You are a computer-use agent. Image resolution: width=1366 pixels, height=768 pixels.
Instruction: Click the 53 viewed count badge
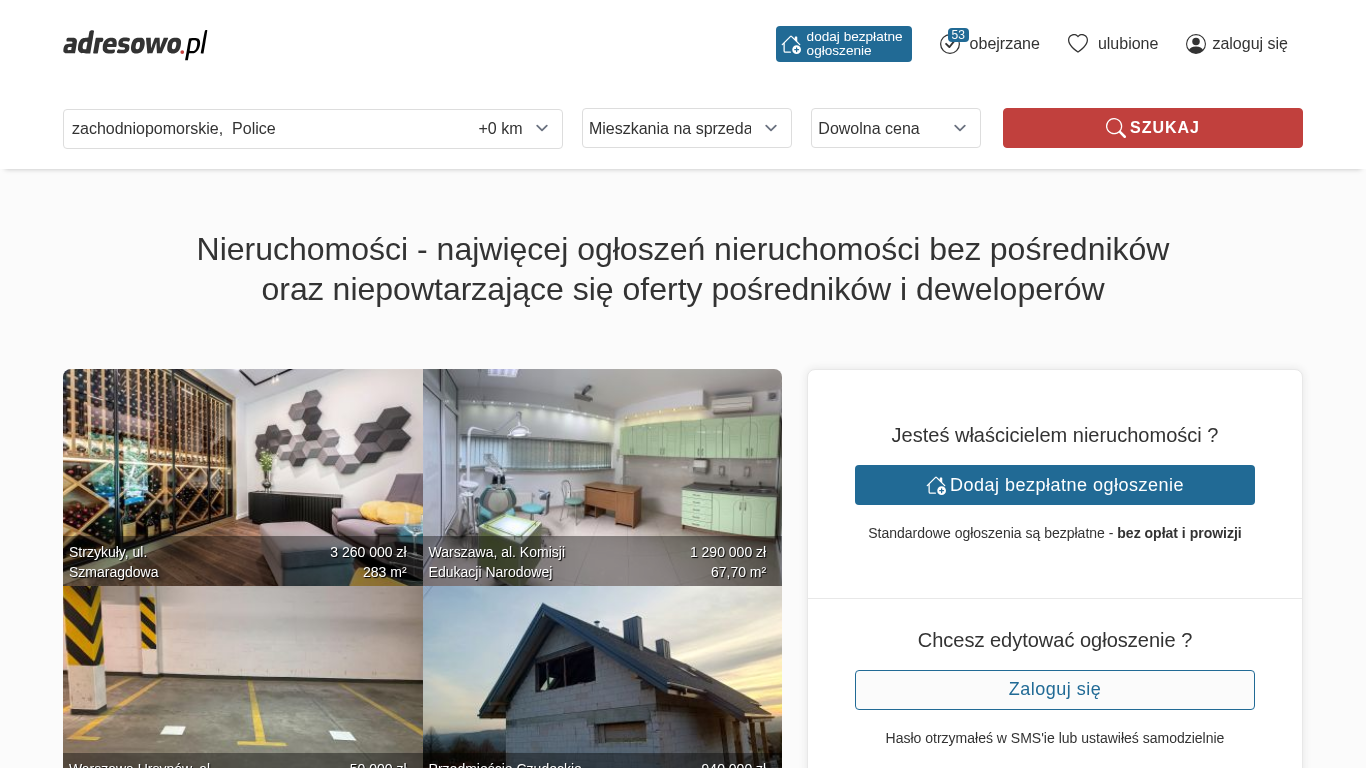click(958, 35)
